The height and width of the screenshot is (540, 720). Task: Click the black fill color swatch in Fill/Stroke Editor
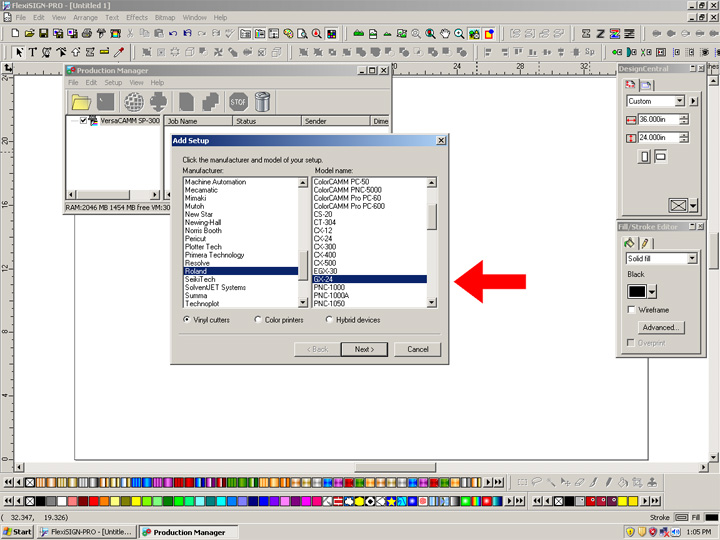tap(637, 292)
